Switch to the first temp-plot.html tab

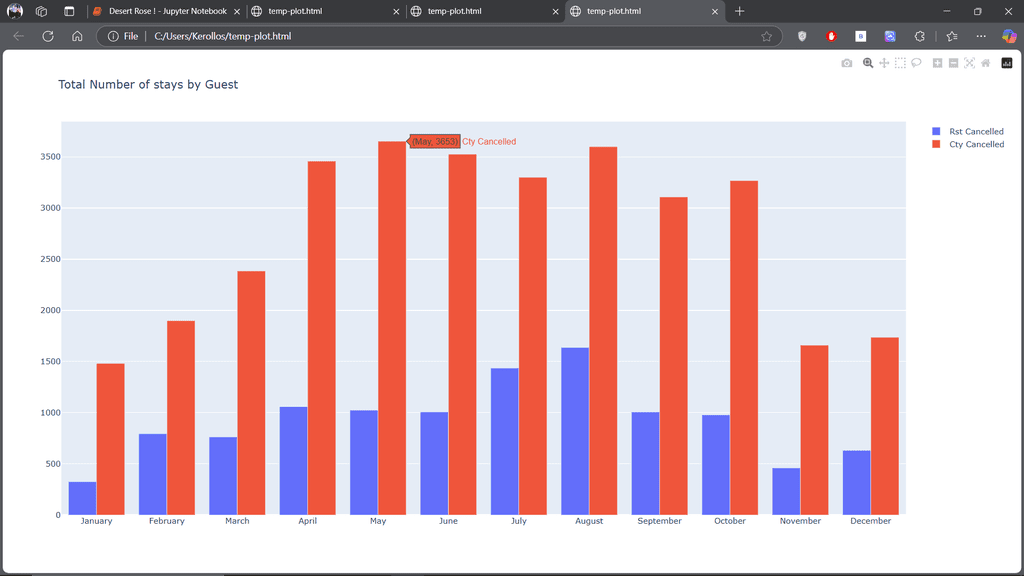(325, 11)
